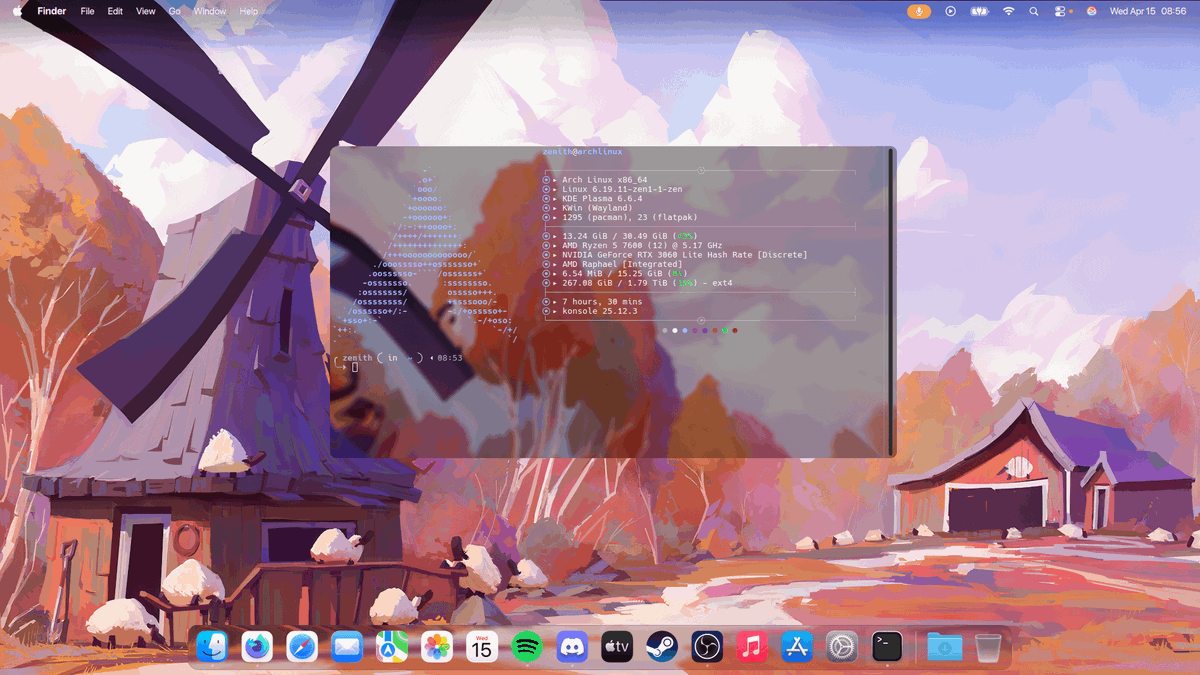Screen dimensions: 1200x675
Task: Toggle the media playback indicator in menu bar
Action: (x=948, y=11)
